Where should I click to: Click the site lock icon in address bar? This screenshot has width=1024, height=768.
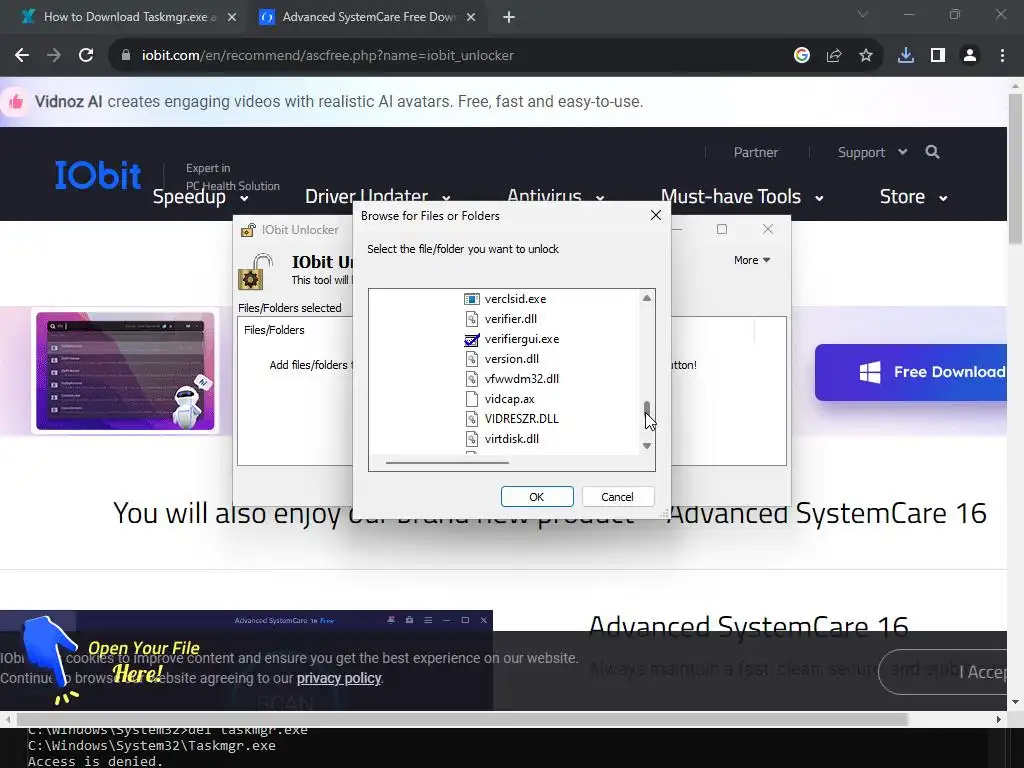click(x=126, y=56)
